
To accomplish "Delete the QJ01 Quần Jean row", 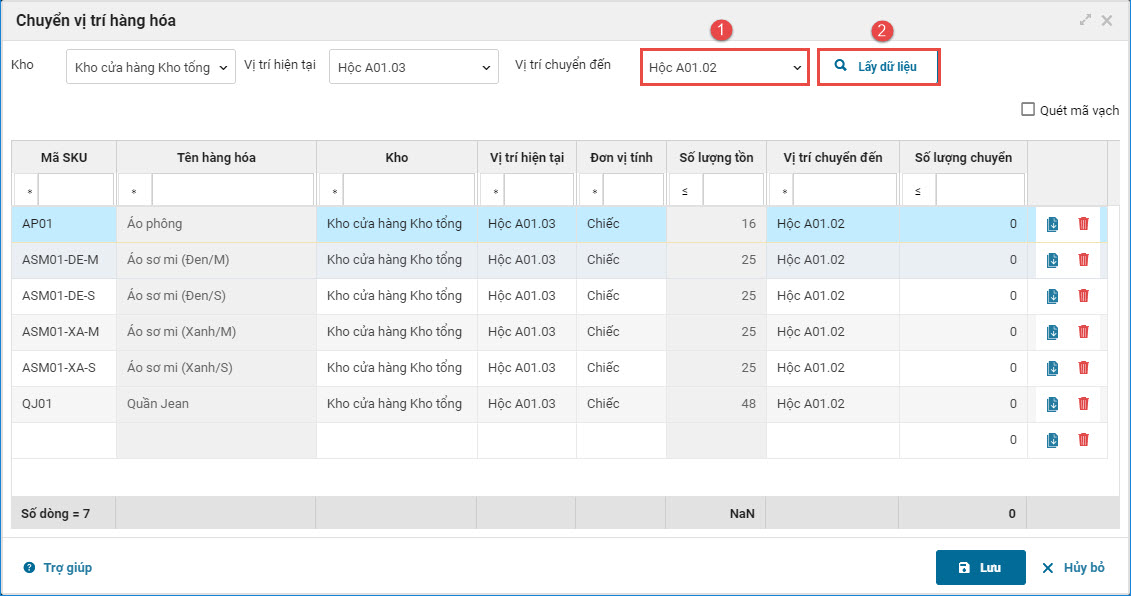I will pos(1083,404).
